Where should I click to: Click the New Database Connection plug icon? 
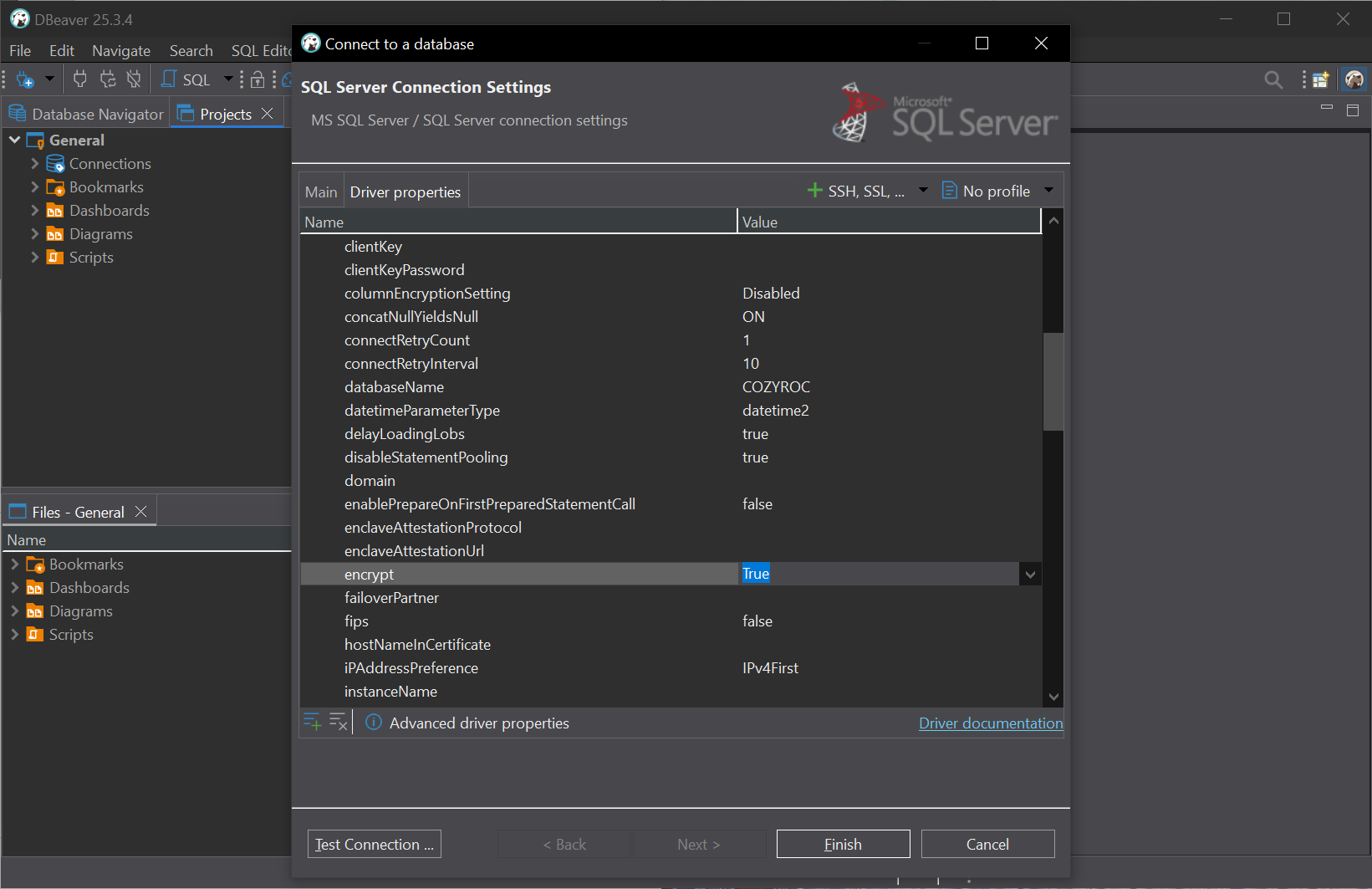pos(24,79)
